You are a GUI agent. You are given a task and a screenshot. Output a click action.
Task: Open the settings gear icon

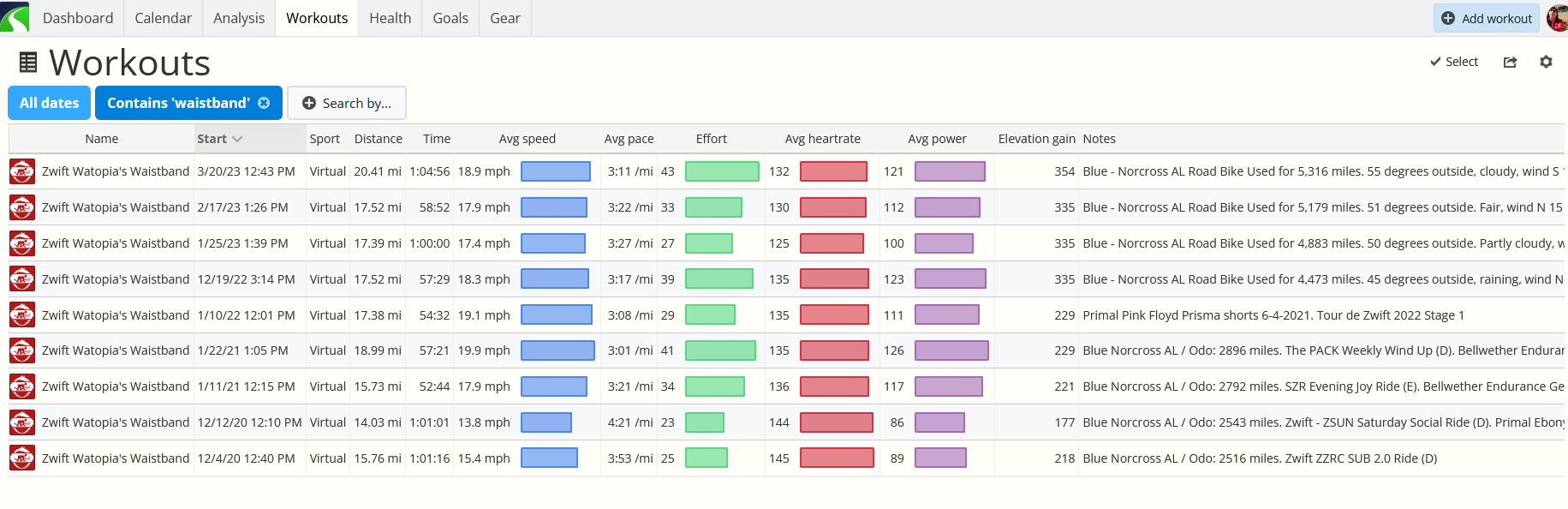[1546, 62]
